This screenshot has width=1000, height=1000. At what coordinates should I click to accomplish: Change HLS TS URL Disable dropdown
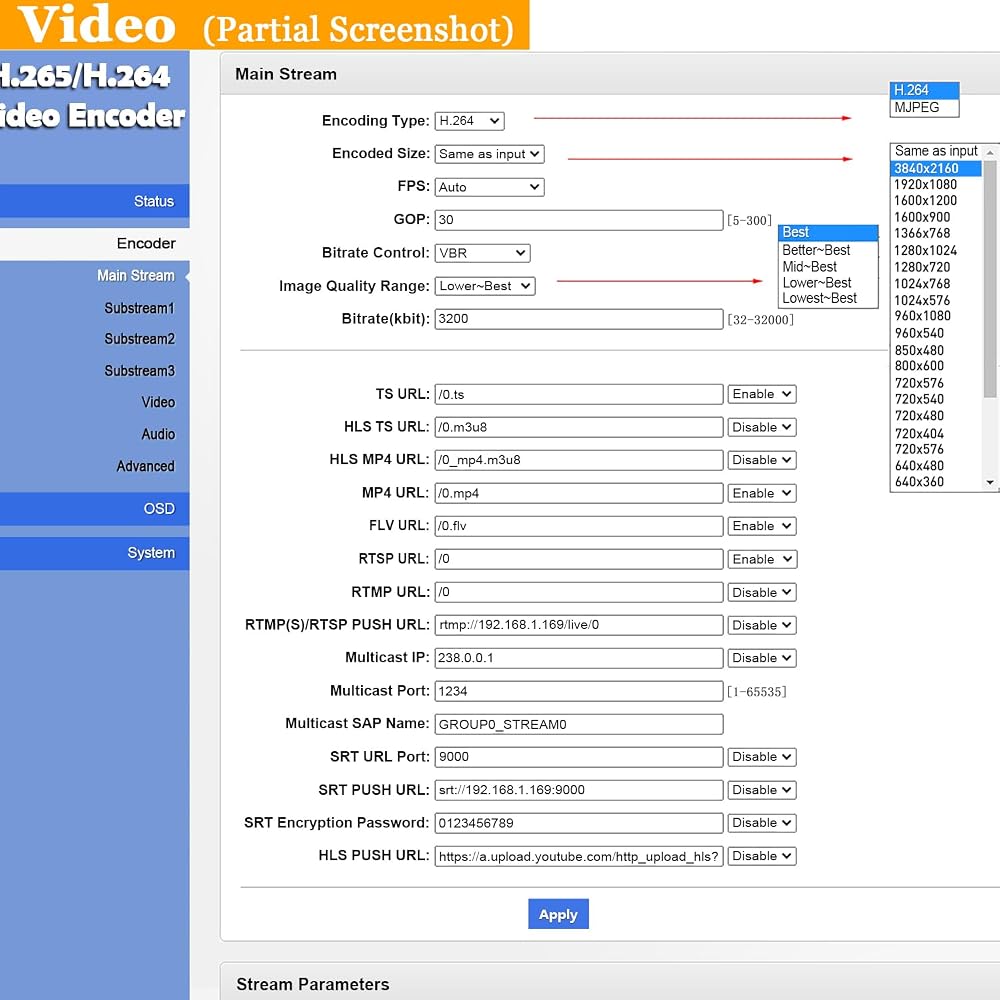(761, 427)
